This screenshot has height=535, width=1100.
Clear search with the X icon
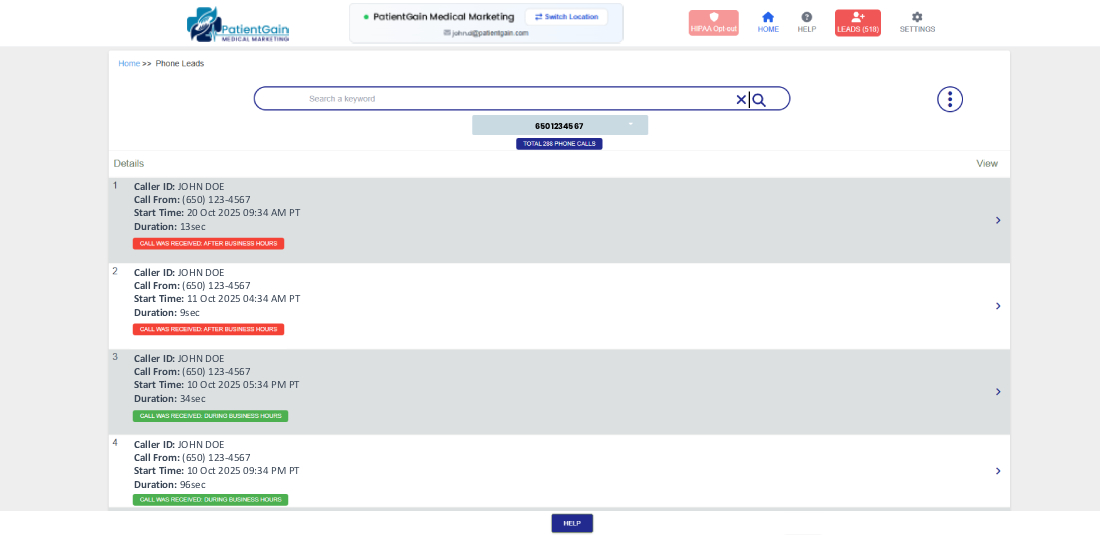[x=741, y=100]
